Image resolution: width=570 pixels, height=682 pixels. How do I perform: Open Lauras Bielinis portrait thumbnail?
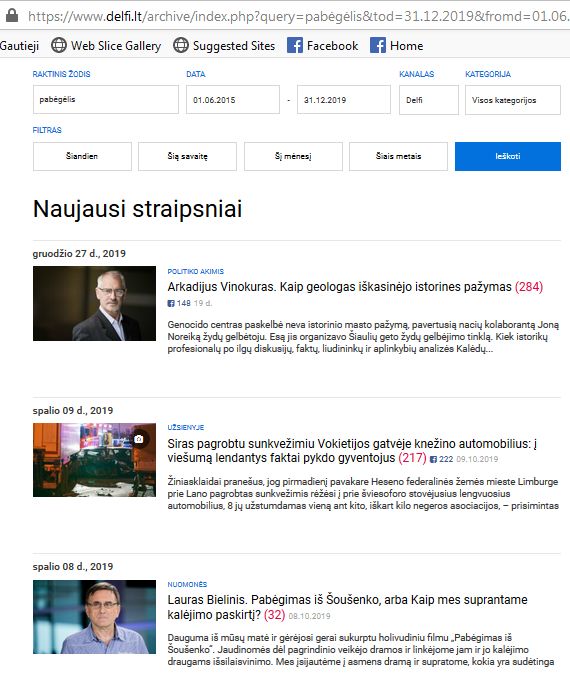(x=94, y=617)
